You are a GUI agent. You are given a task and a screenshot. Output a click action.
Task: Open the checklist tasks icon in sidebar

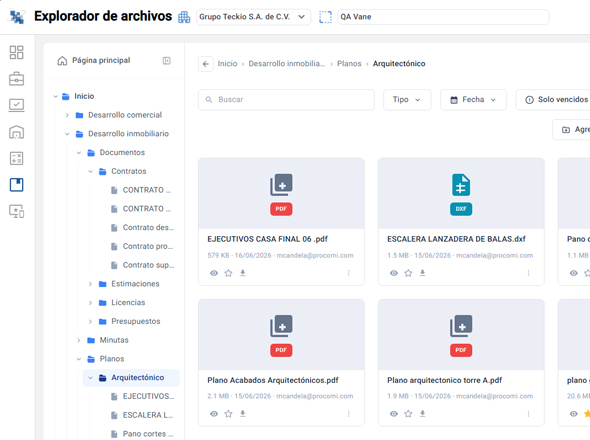(x=16, y=105)
